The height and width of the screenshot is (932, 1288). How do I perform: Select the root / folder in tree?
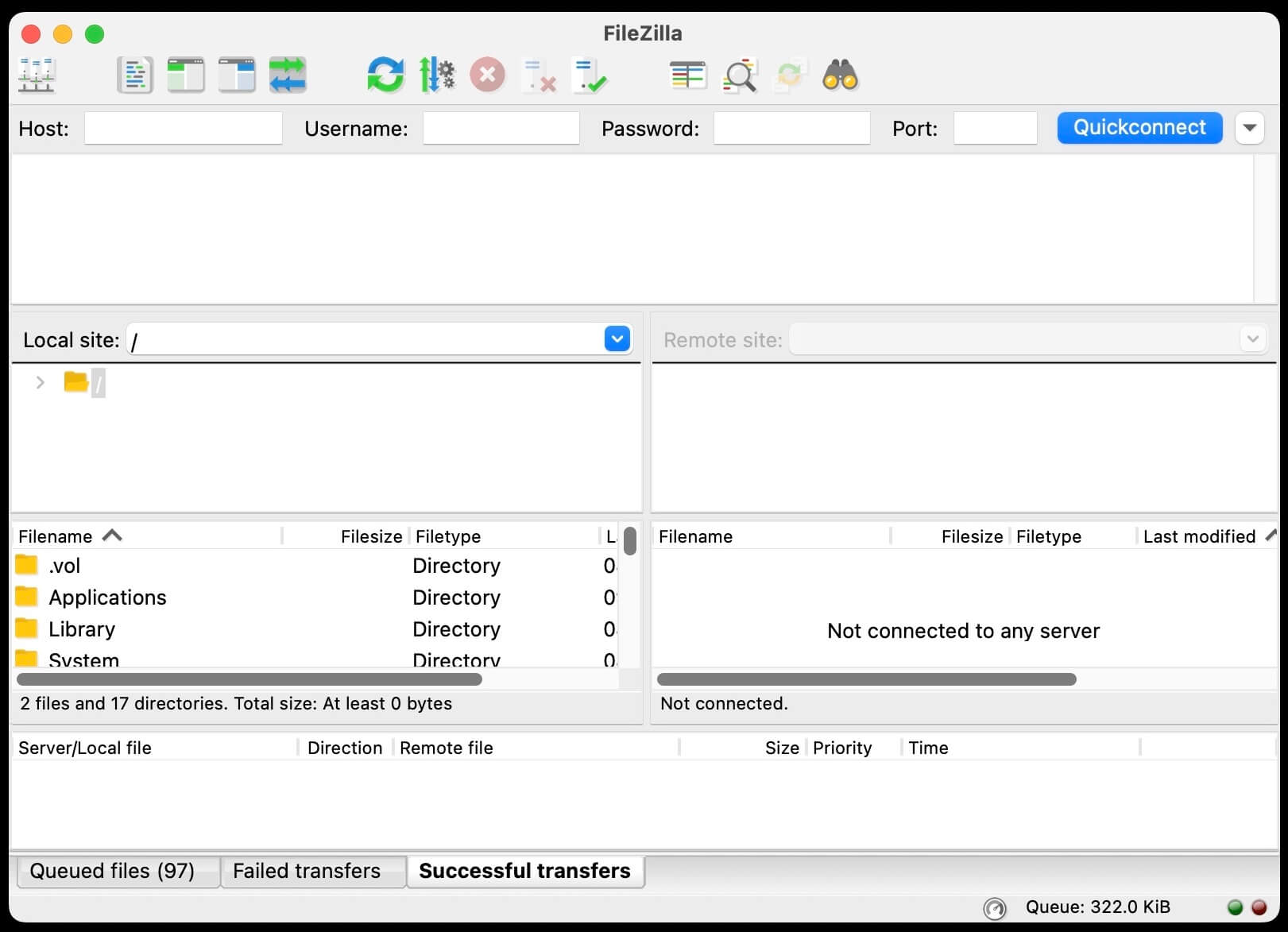tap(99, 384)
